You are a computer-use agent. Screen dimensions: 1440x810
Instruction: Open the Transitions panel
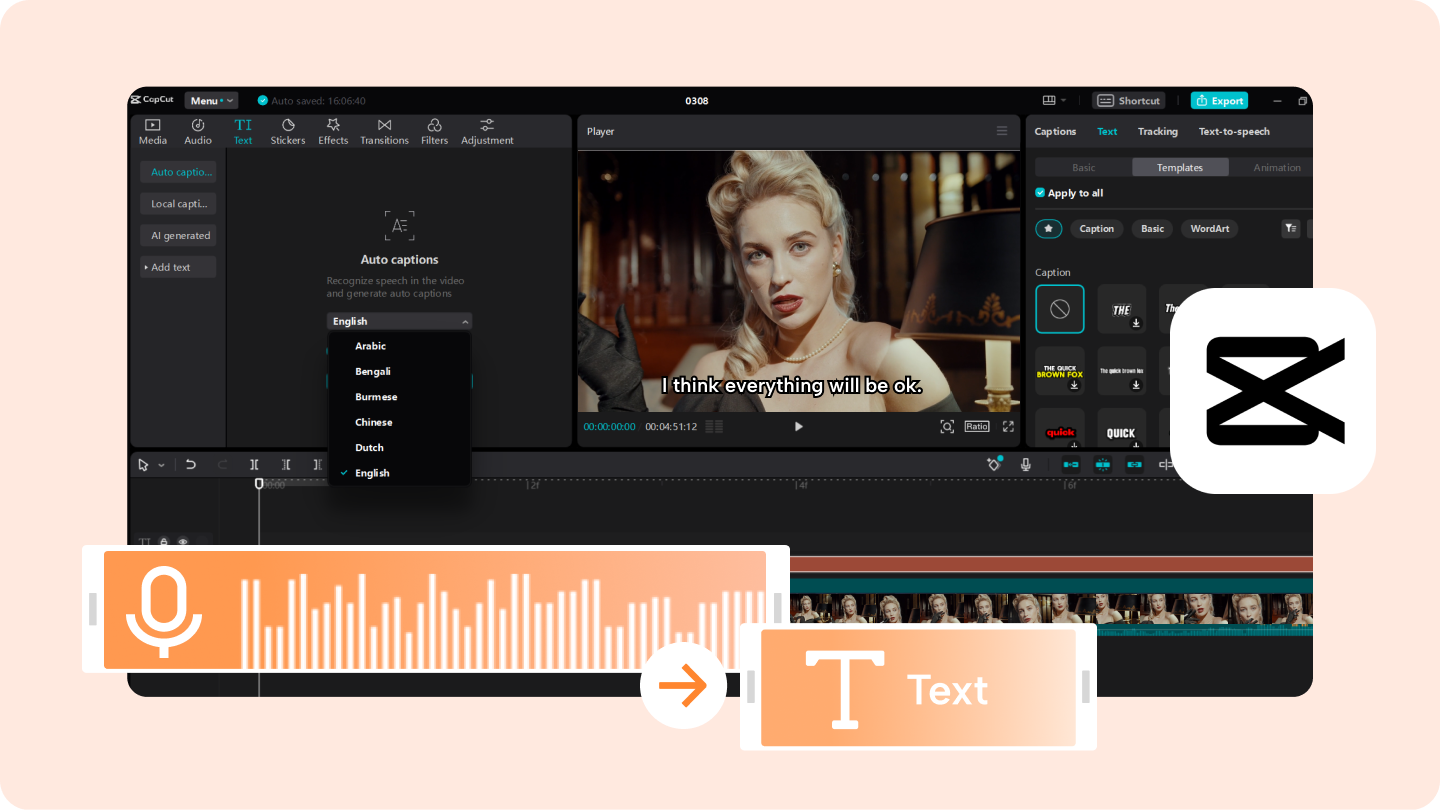click(x=384, y=132)
